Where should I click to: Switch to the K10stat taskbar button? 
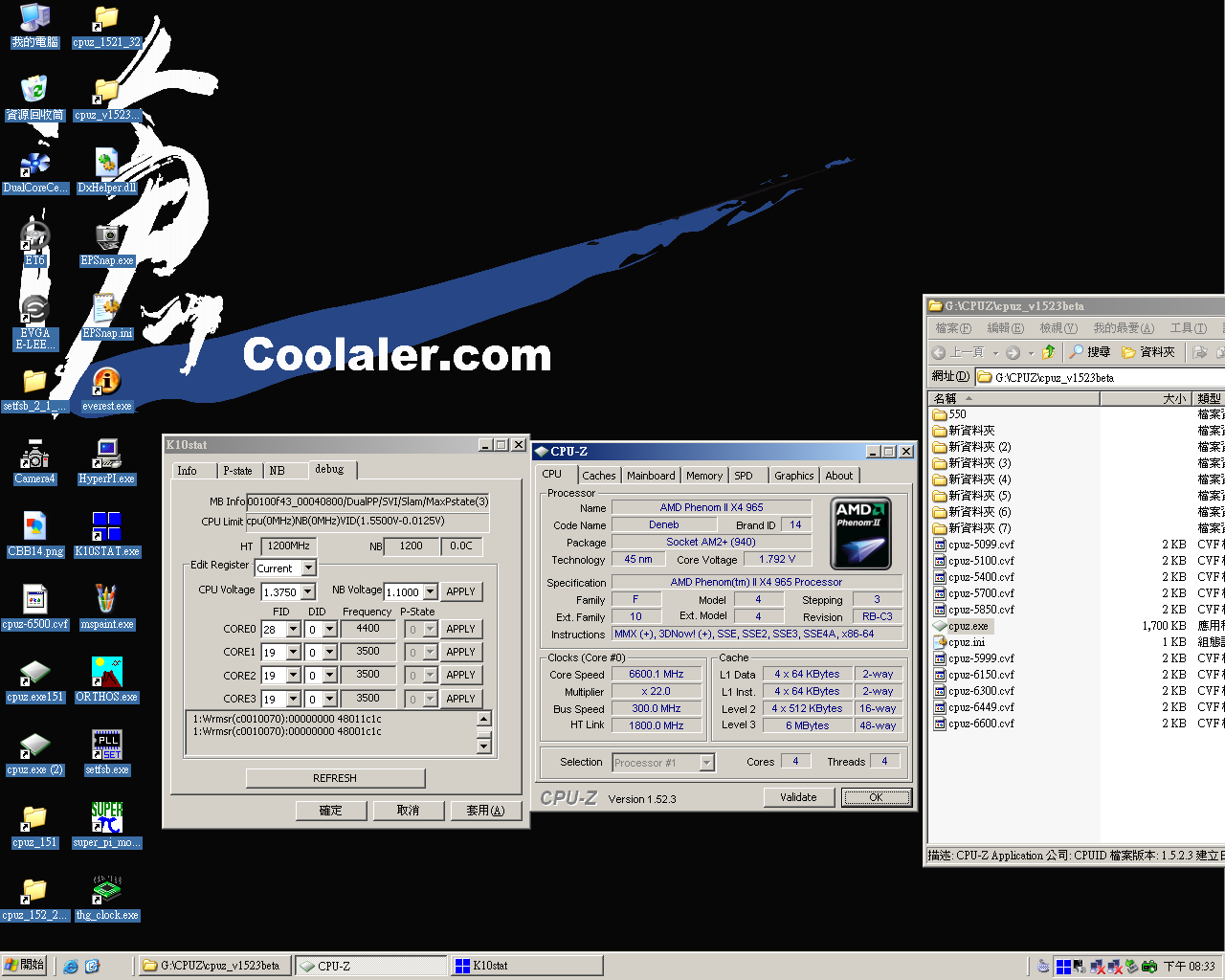tap(526, 966)
